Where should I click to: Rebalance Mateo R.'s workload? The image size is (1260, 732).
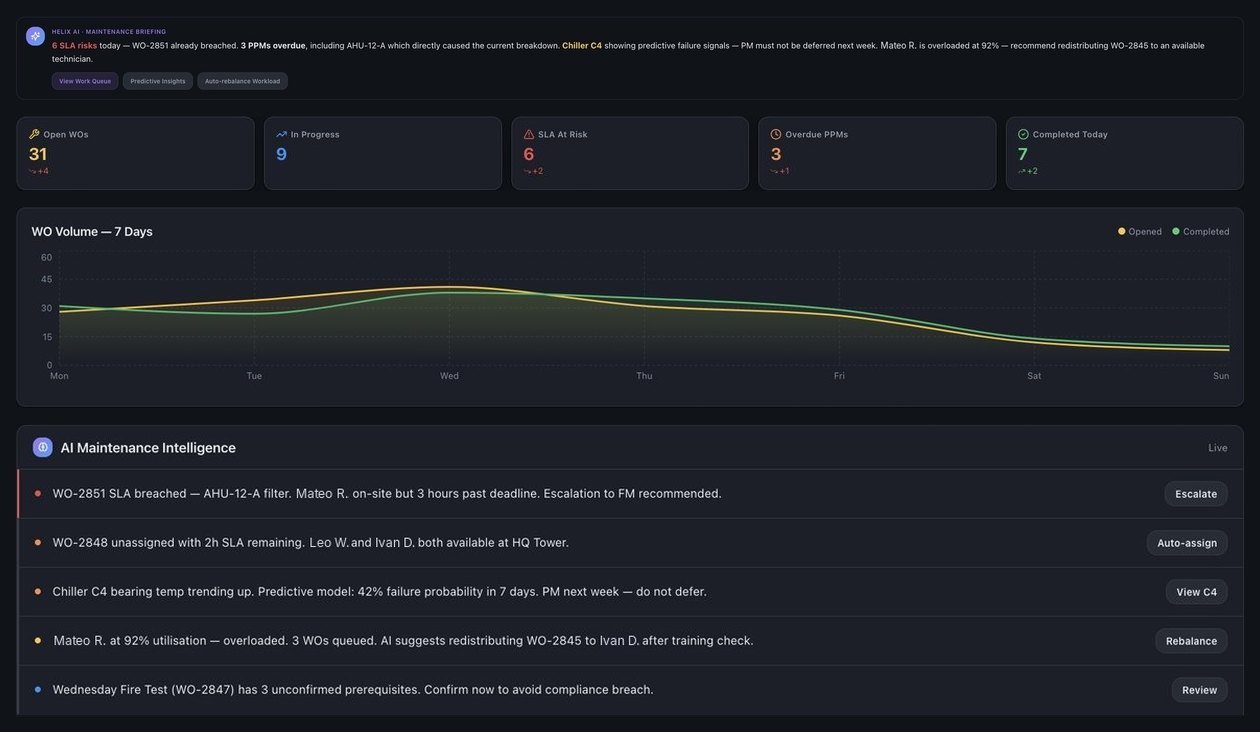point(1191,641)
